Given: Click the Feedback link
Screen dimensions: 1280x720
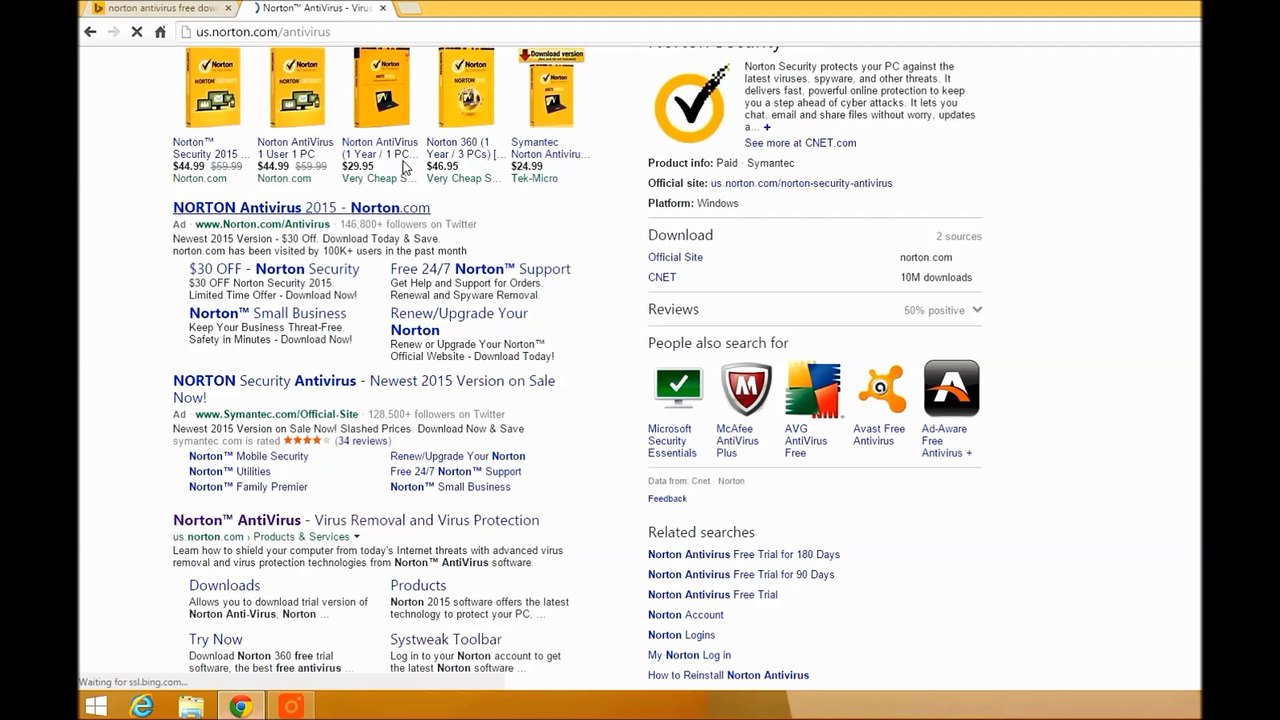Looking at the screenshot, I should coord(667,499).
